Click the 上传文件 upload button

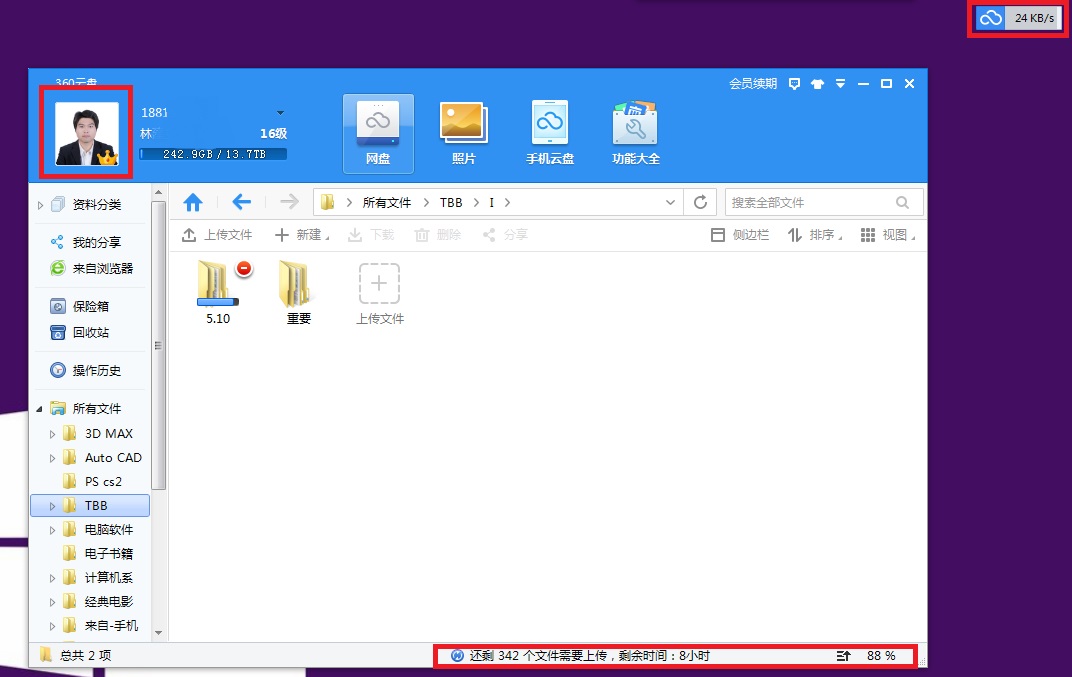[217, 235]
